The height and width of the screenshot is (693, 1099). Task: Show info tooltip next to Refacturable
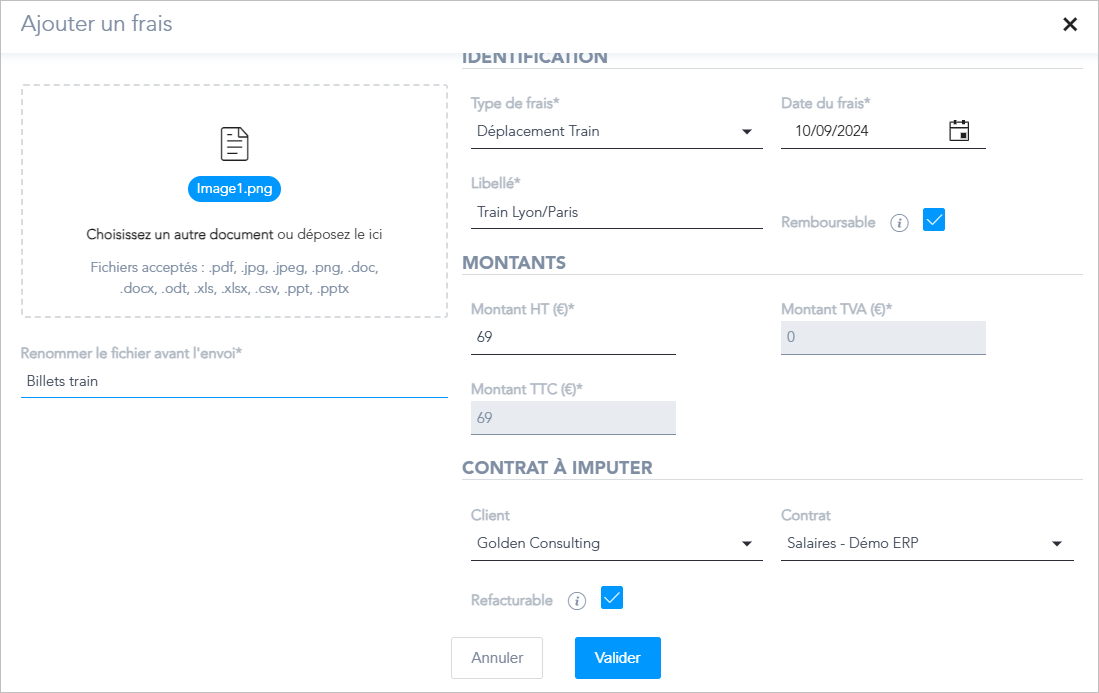point(577,601)
